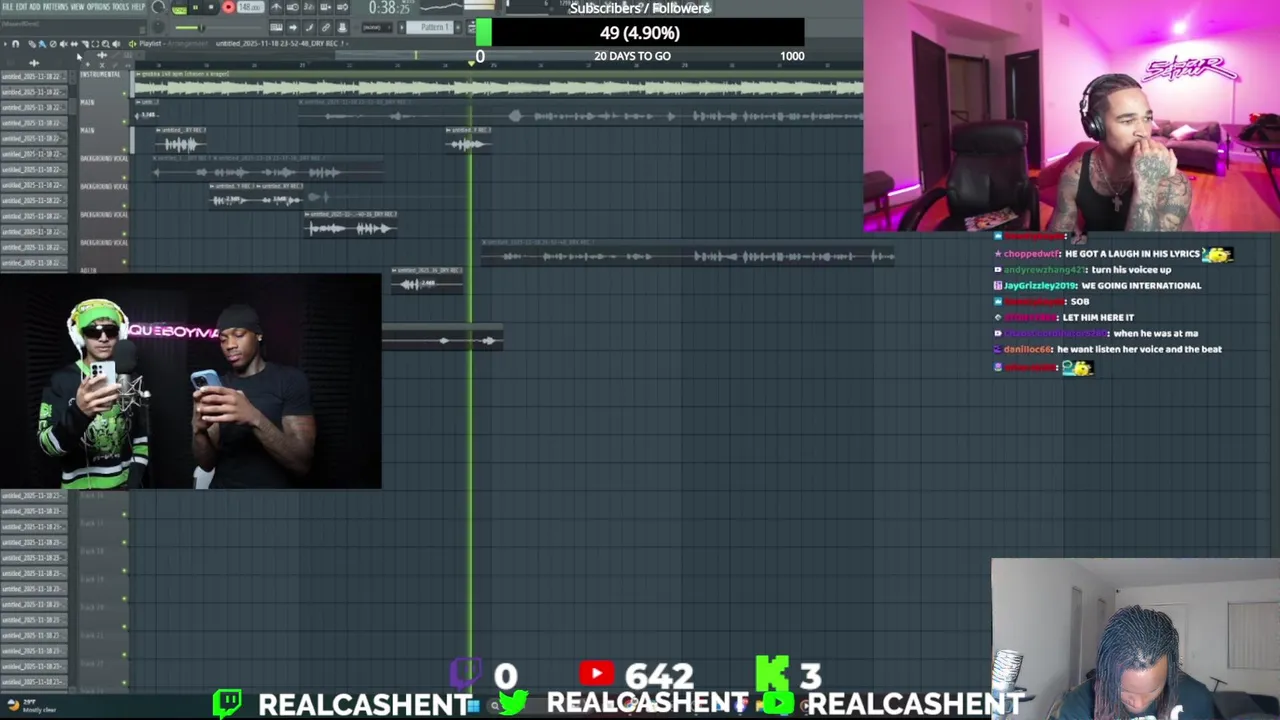1280x720 pixels.
Task: Open the EDIT menu
Action: 22,7
